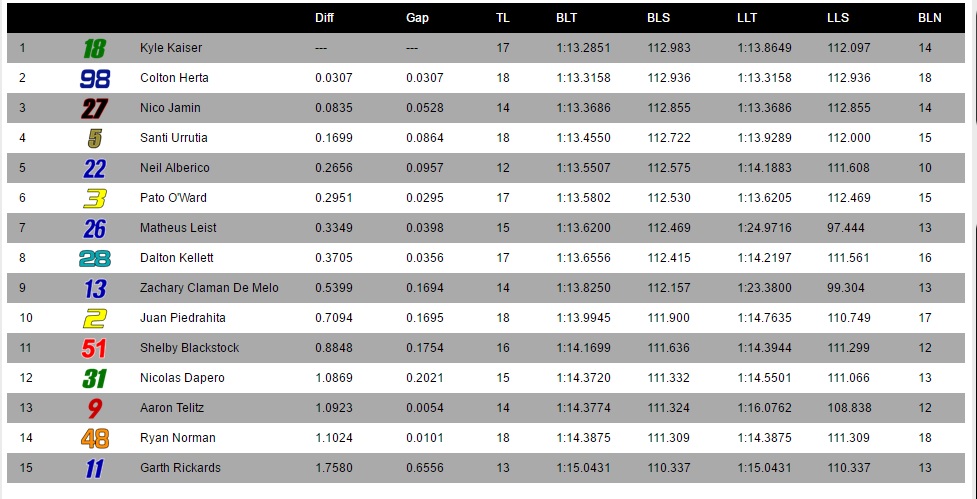Viewport: 977px width, 499px height.
Task: Sort by the Gap column header
Action: click(417, 18)
